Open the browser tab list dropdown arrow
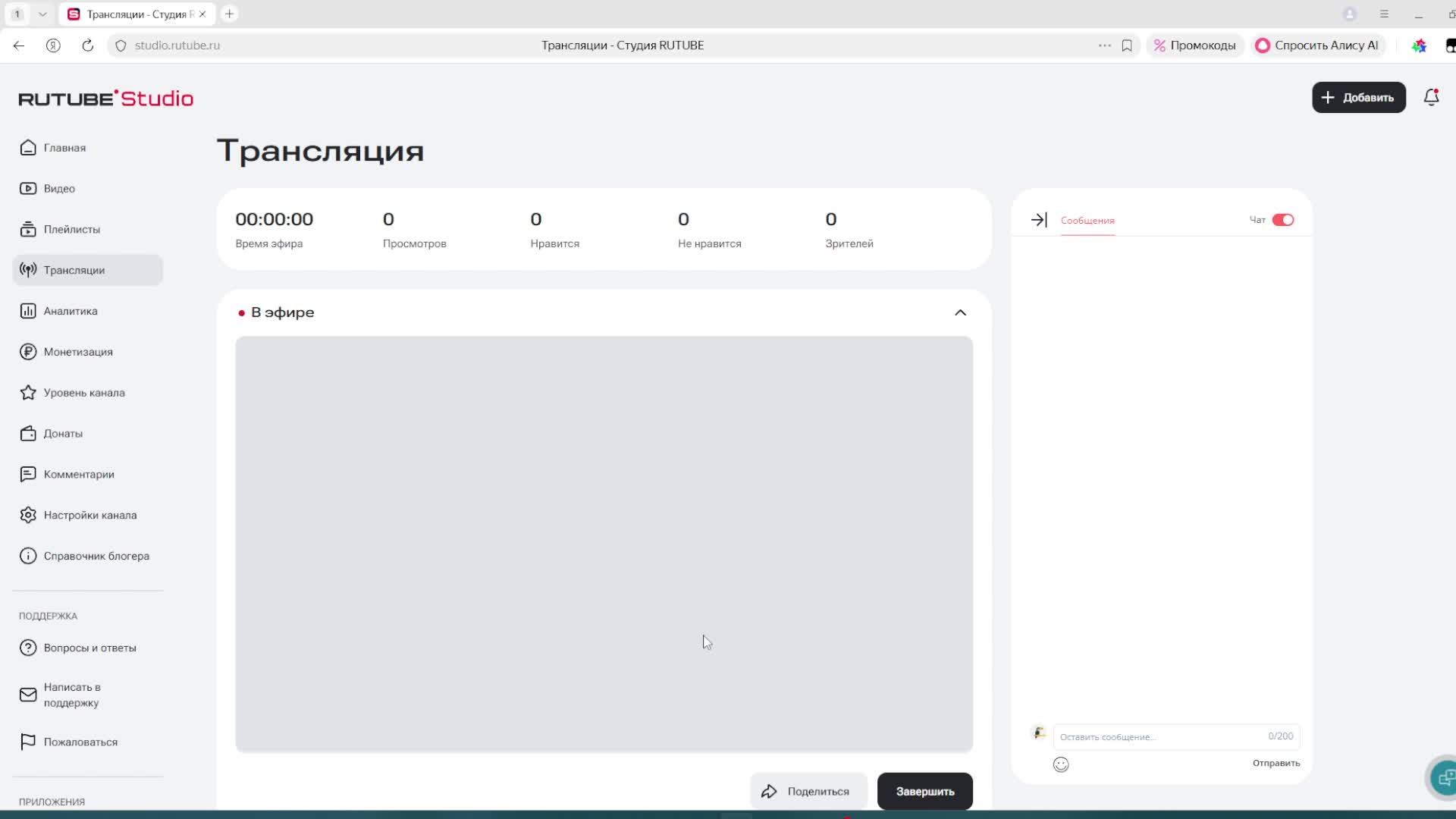Viewport: 1456px width, 819px height. point(42,14)
